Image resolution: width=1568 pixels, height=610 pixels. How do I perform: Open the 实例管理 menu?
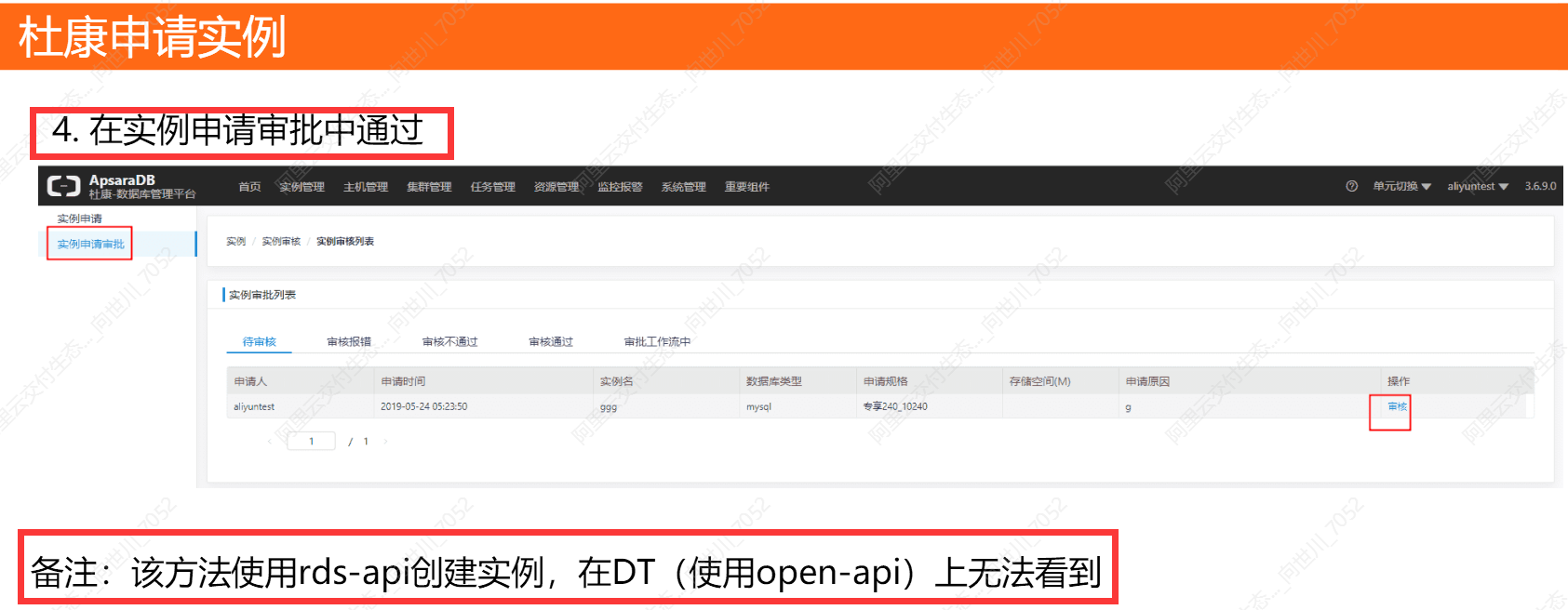point(302,187)
